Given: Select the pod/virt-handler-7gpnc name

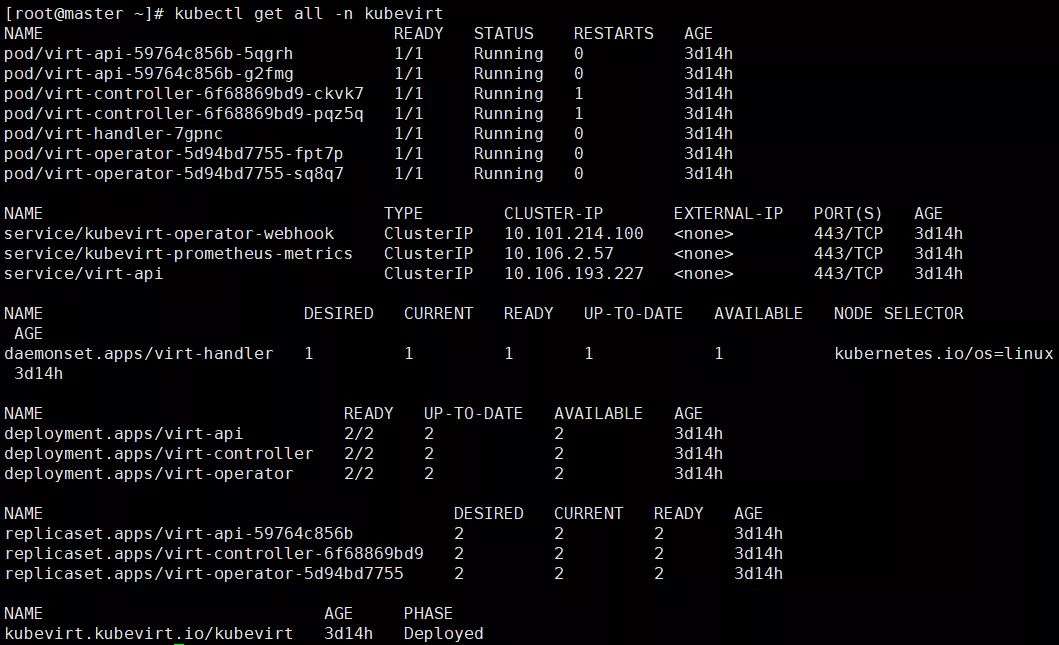Looking at the screenshot, I should pos(113,134).
